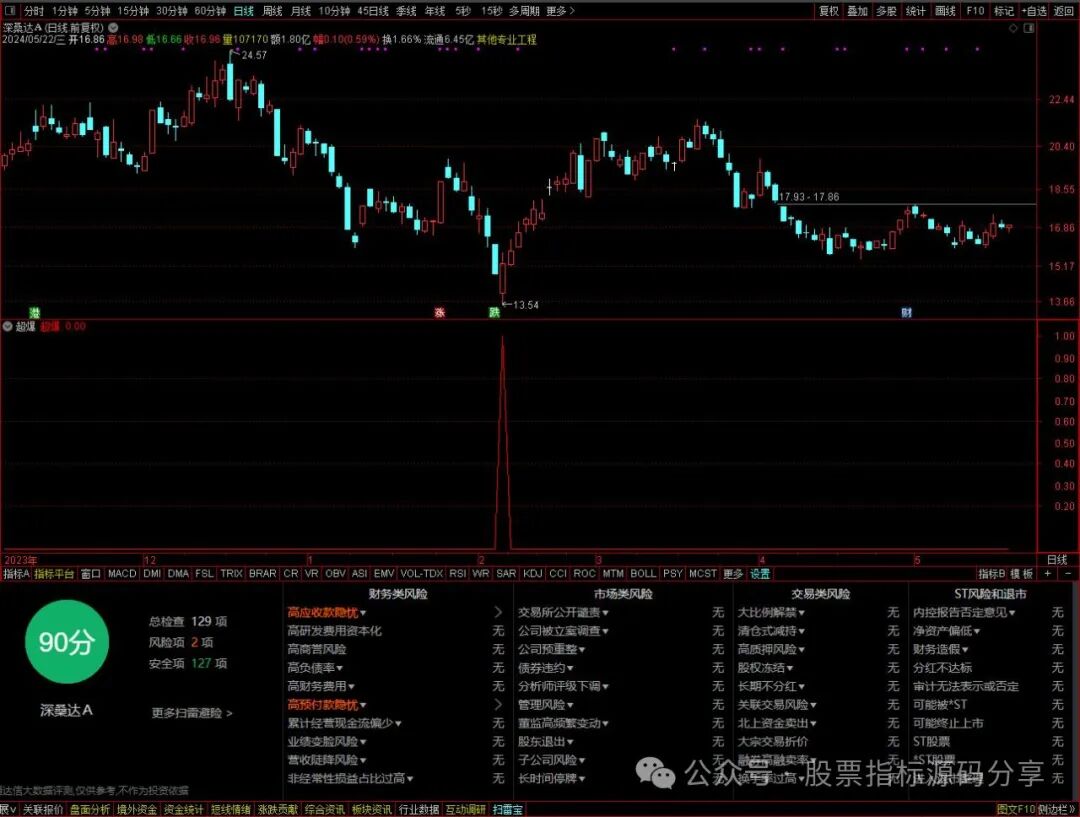The width and height of the screenshot is (1080, 817).
Task: Apply the BOLL indicator
Action: coord(643,573)
